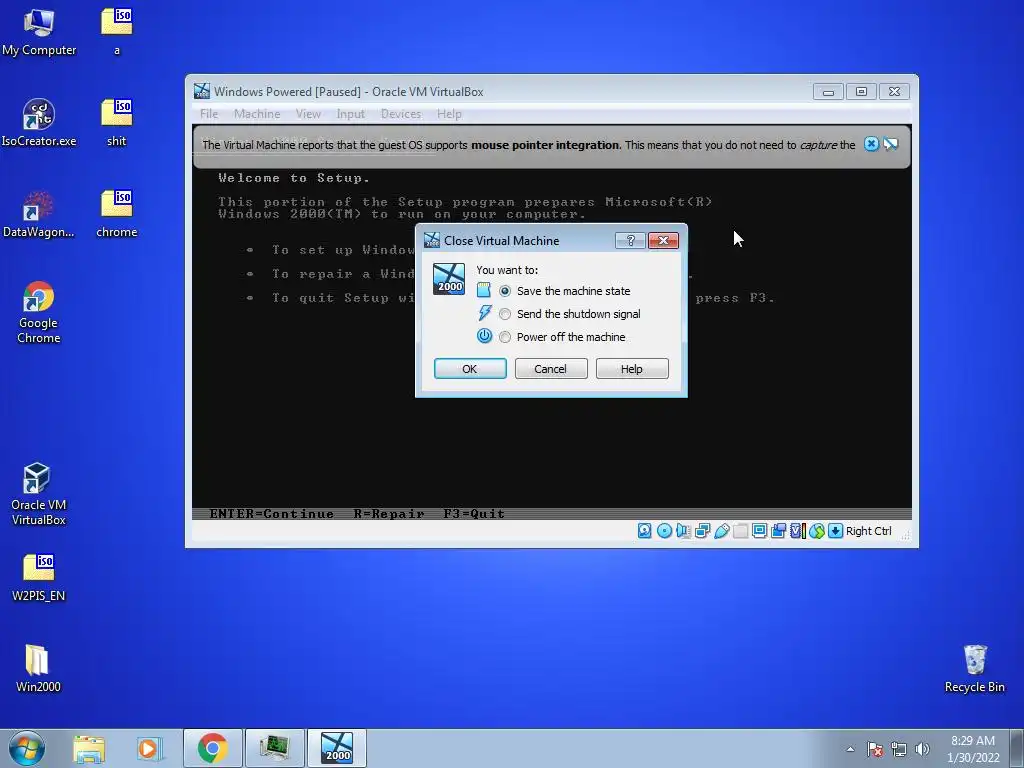
Task: Click the Help button in close dialog
Action: point(632,368)
